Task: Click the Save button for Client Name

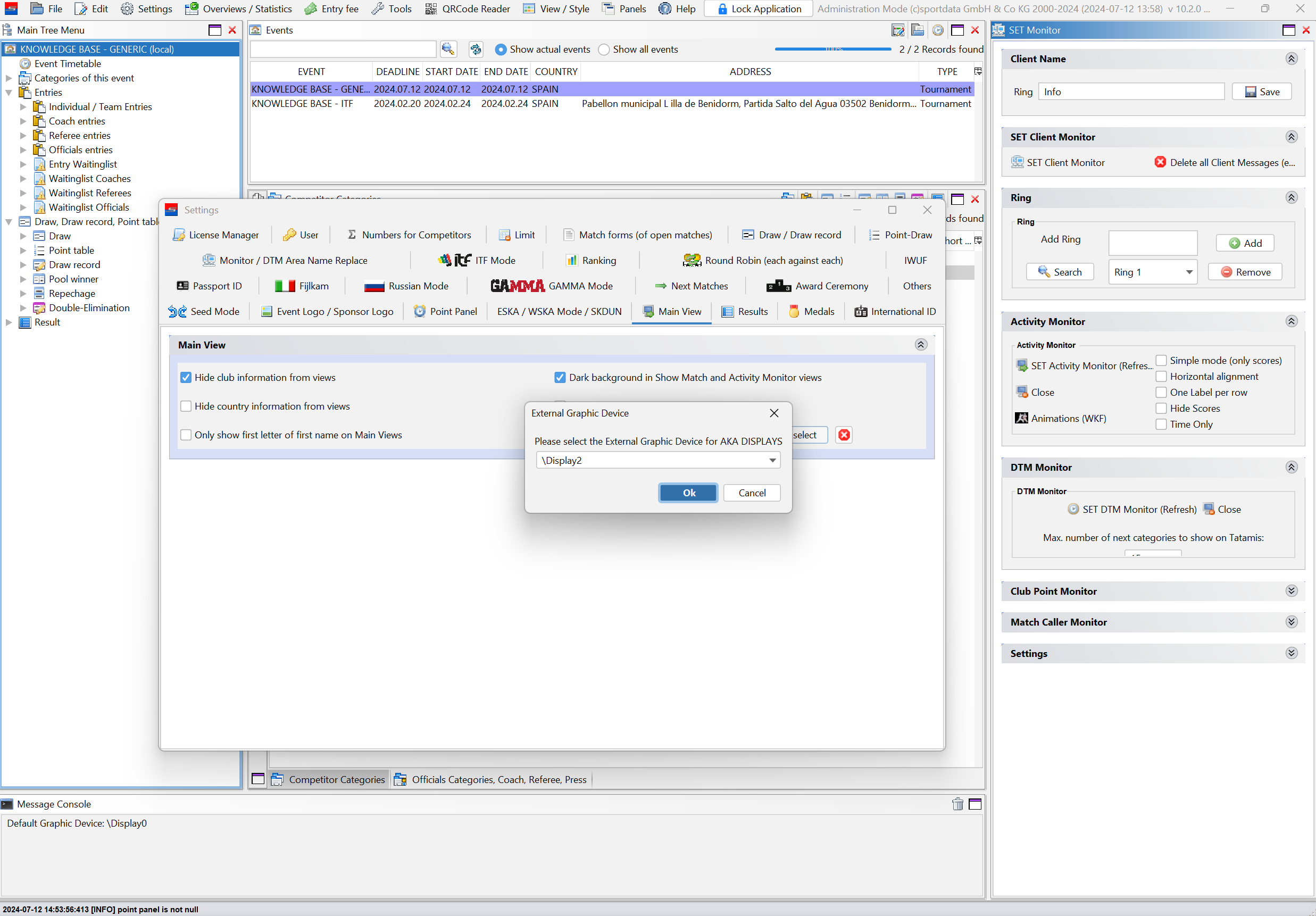Action: [1262, 91]
